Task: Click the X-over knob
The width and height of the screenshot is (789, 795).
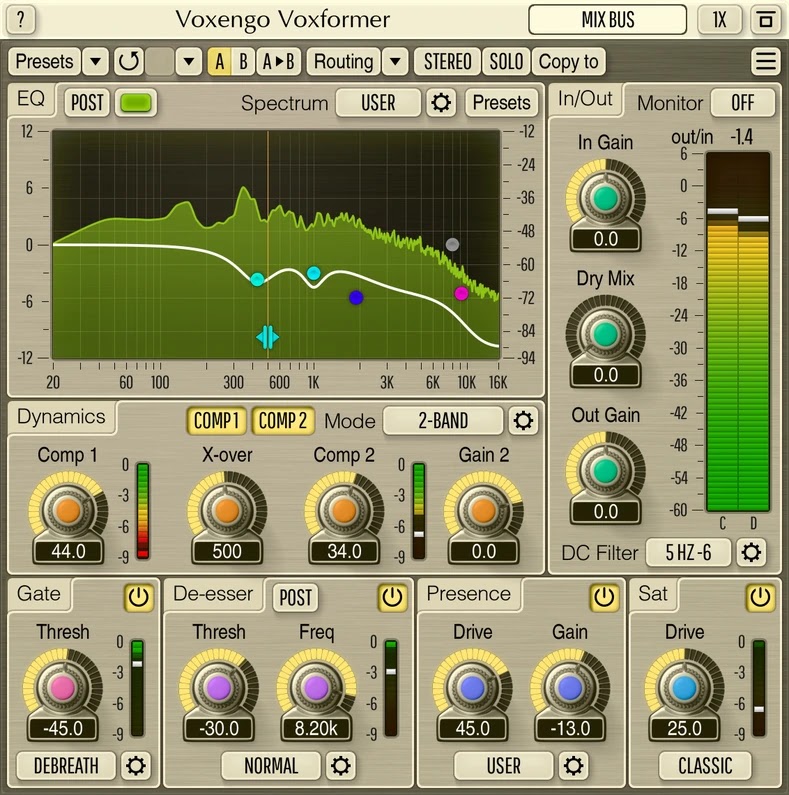Action: (x=227, y=511)
